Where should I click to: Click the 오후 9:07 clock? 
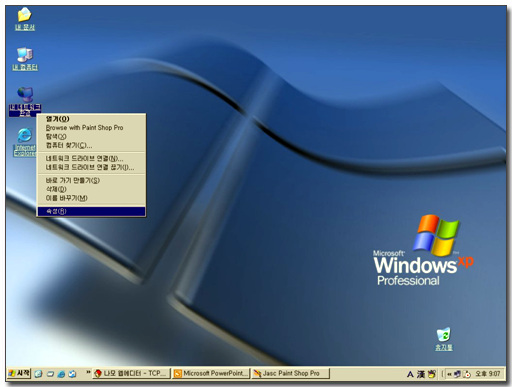pyautogui.click(x=488, y=374)
